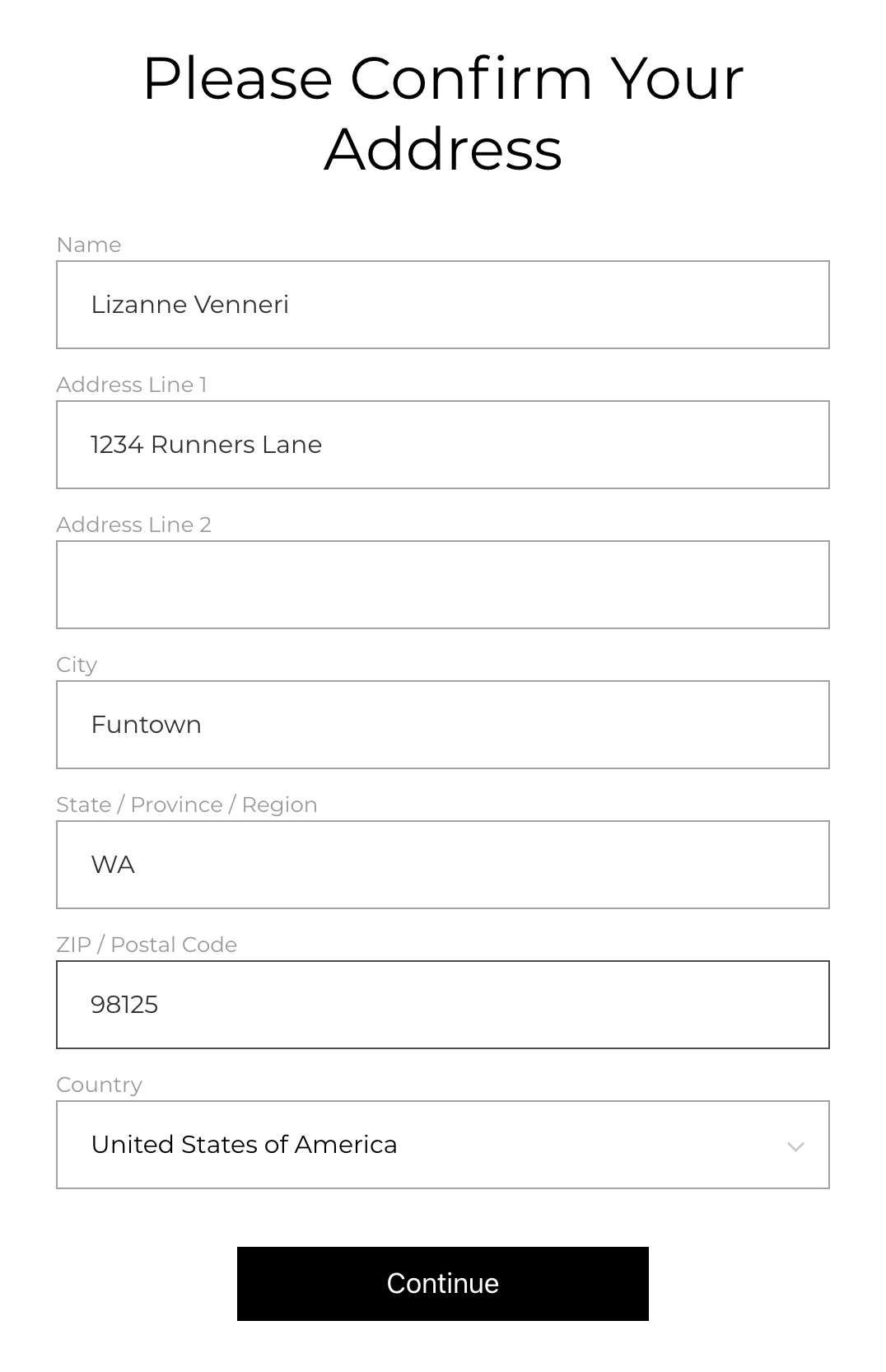Place cursor on Lizanne Venneri text

(x=190, y=305)
